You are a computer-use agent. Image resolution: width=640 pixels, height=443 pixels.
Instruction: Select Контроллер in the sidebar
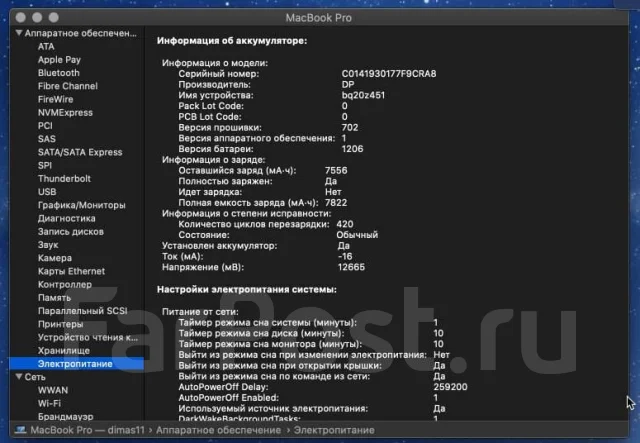coord(64,285)
